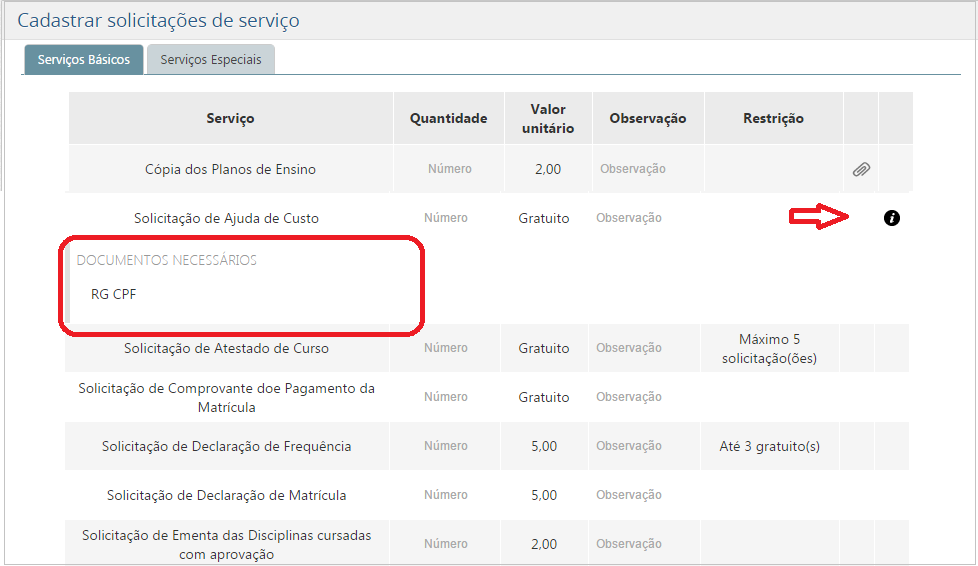The image size is (978, 566).
Task: Click quantity field for Comprovante de Pagamento da Matrícula
Action: click(x=445, y=397)
